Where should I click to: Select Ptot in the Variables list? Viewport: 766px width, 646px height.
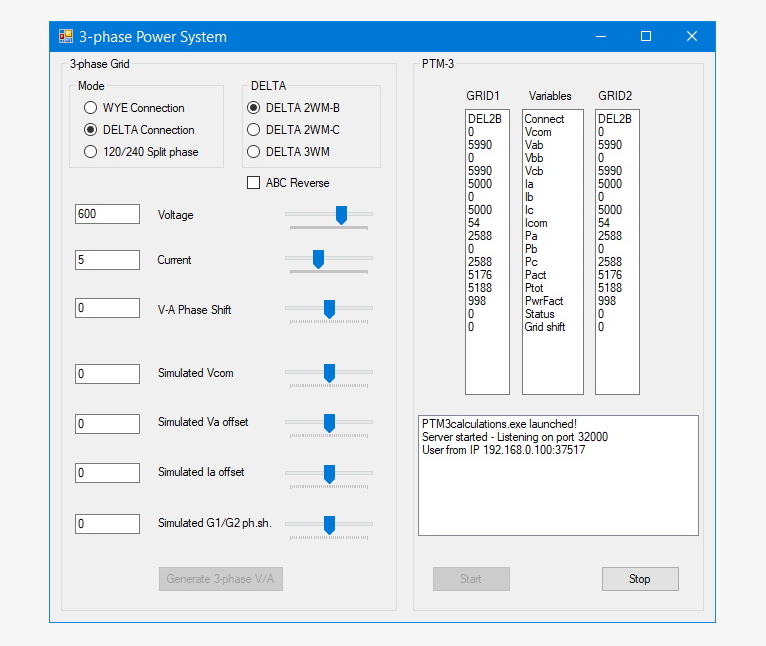point(534,288)
